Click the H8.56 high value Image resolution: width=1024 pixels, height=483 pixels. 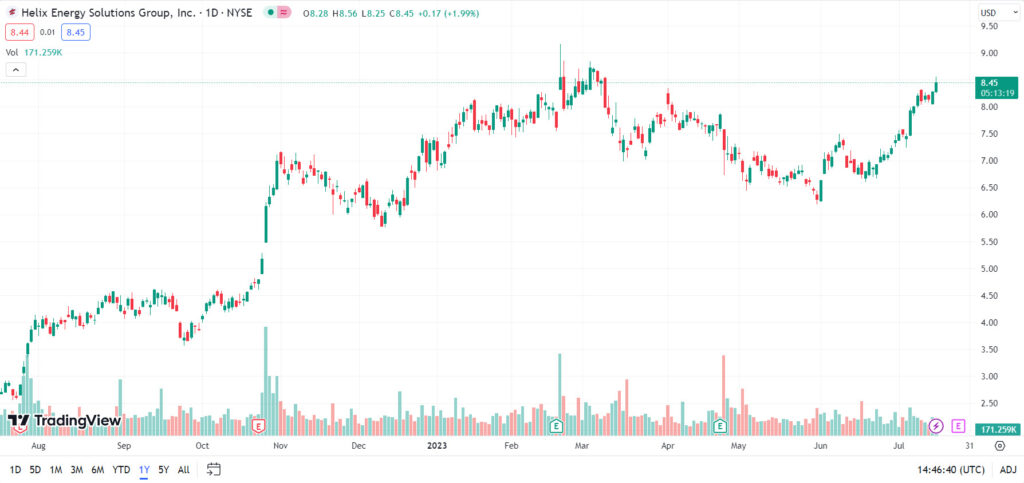(x=345, y=13)
